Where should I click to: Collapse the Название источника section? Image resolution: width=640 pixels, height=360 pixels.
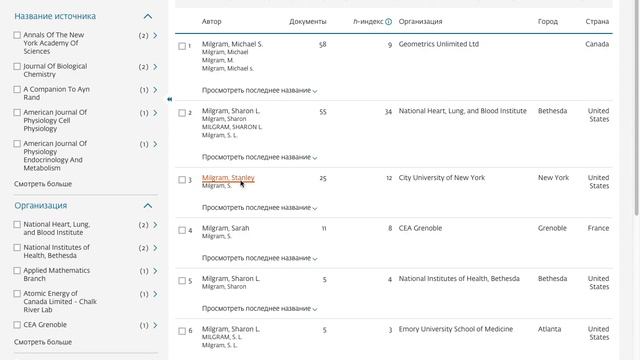pyautogui.click(x=148, y=16)
